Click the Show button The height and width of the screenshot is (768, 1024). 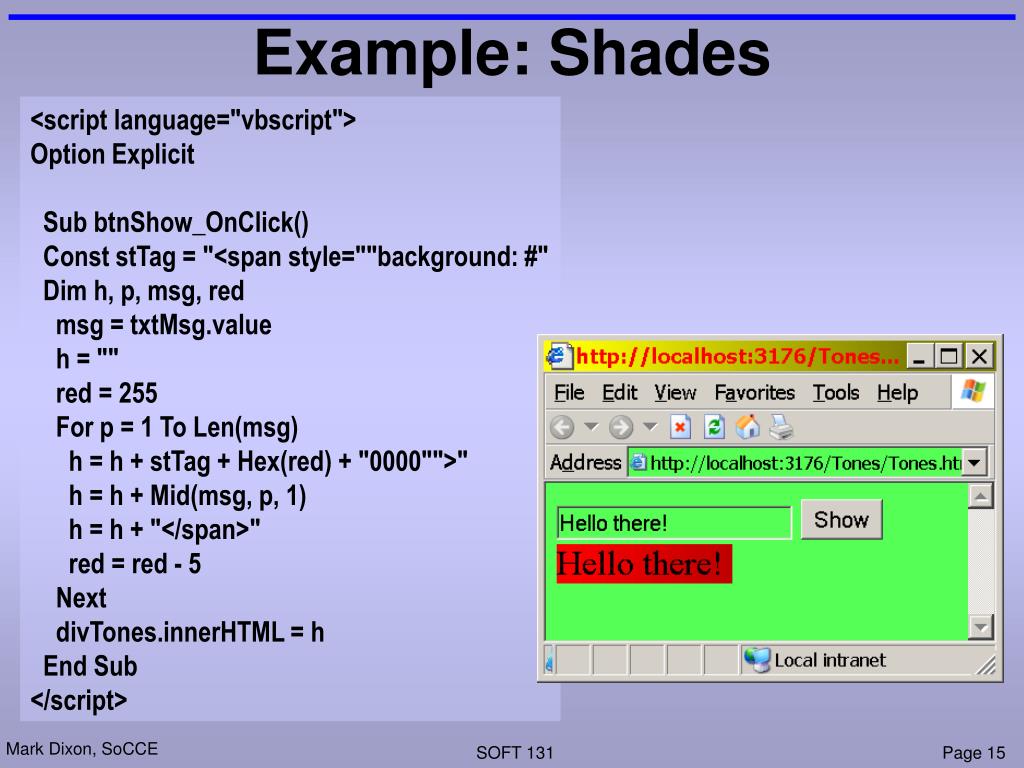pyautogui.click(x=841, y=520)
